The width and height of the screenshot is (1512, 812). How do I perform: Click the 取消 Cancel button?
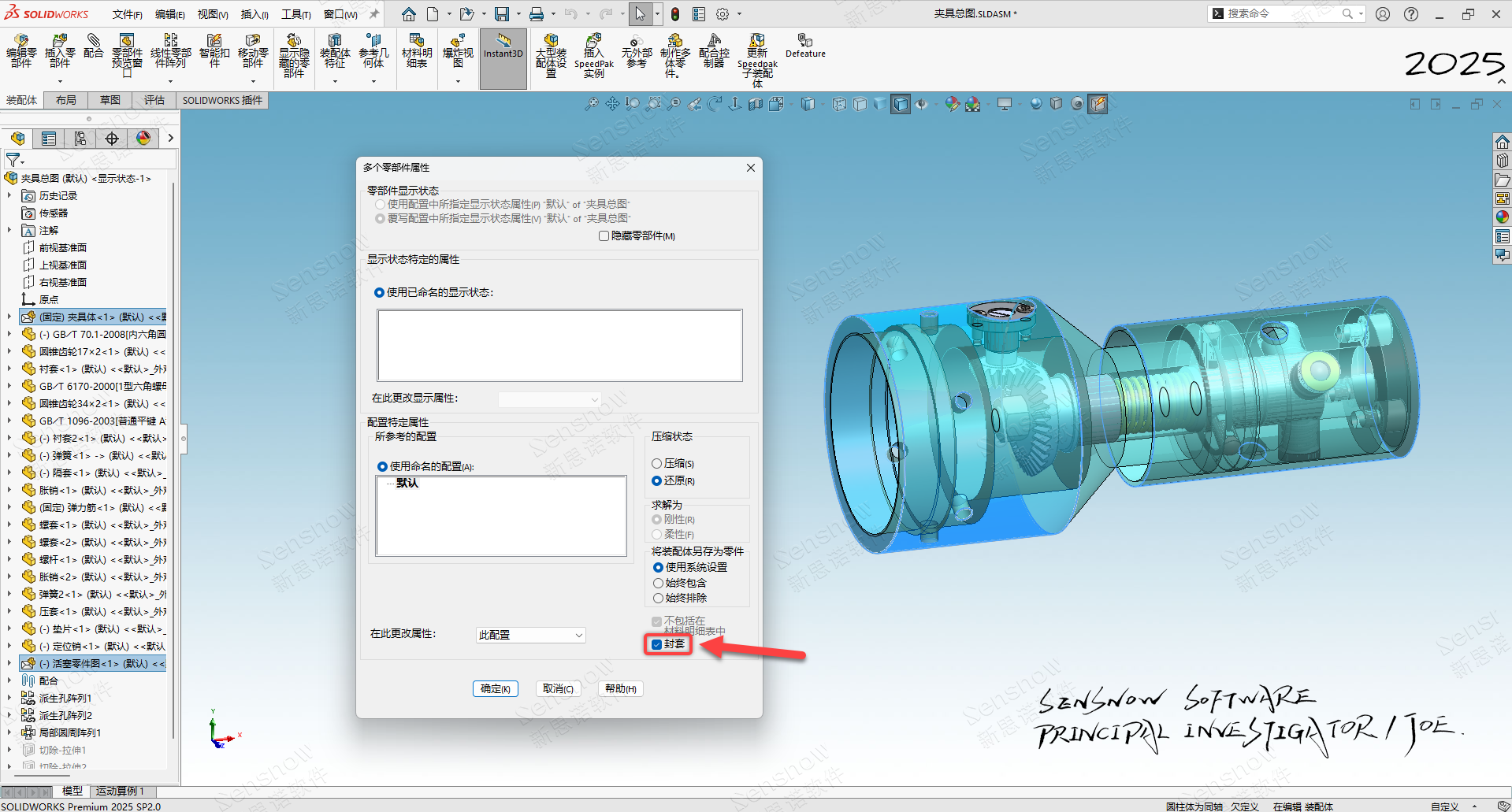tap(558, 688)
